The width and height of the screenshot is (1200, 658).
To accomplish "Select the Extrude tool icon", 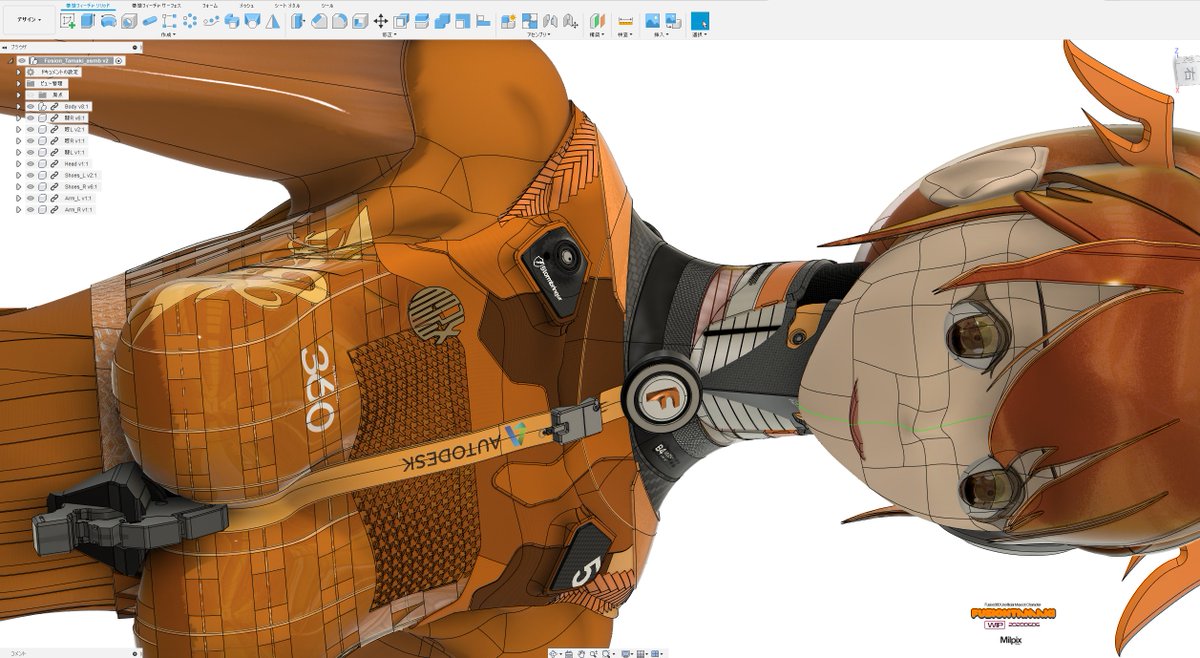I will click(88, 21).
